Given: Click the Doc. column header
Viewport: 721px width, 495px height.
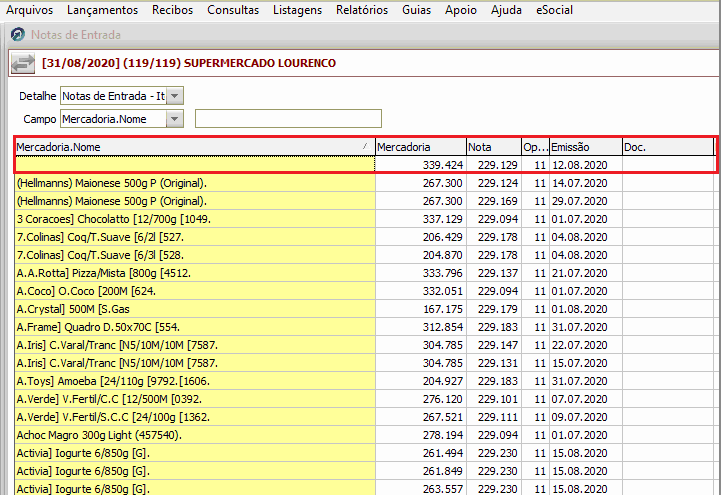Looking at the screenshot, I should [668, 147].
